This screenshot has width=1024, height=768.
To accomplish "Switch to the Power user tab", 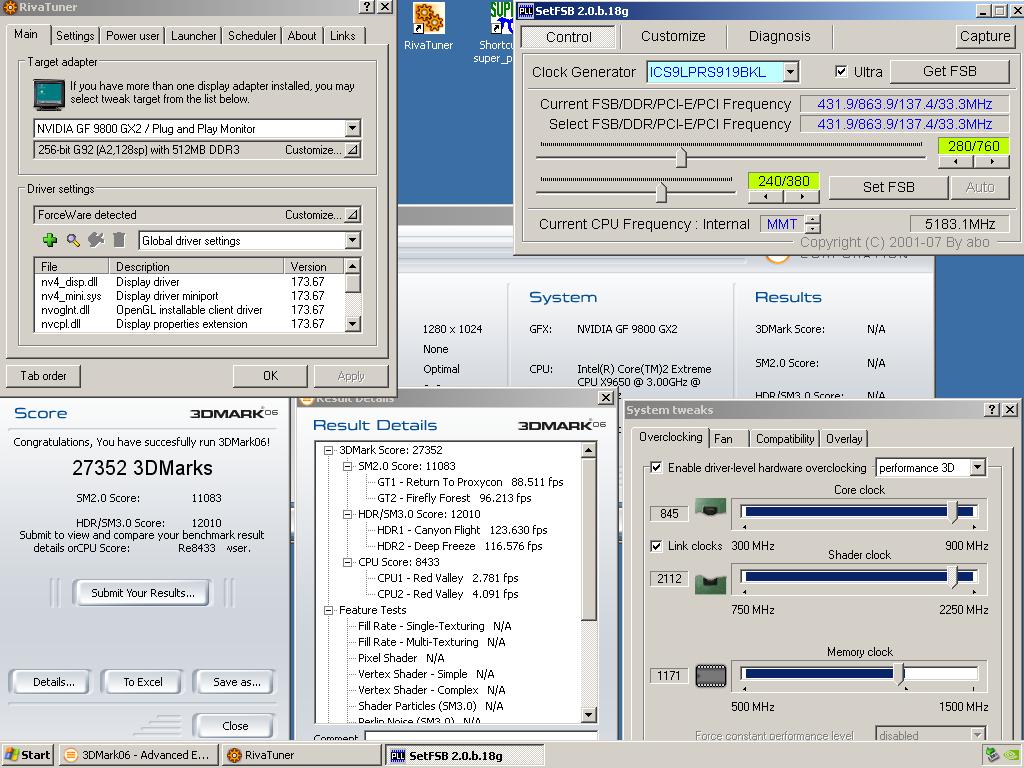I will (x=133, y=36).
